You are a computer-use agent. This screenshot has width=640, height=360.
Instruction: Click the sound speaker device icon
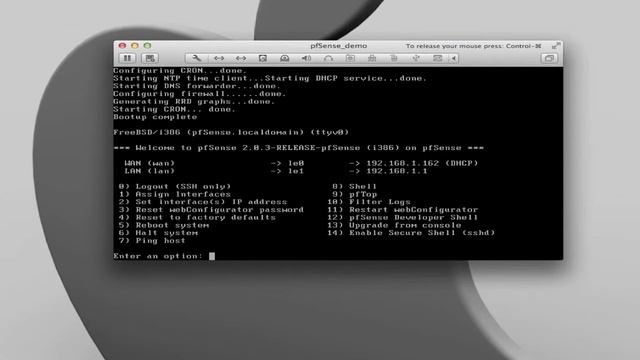pos(306,58)
